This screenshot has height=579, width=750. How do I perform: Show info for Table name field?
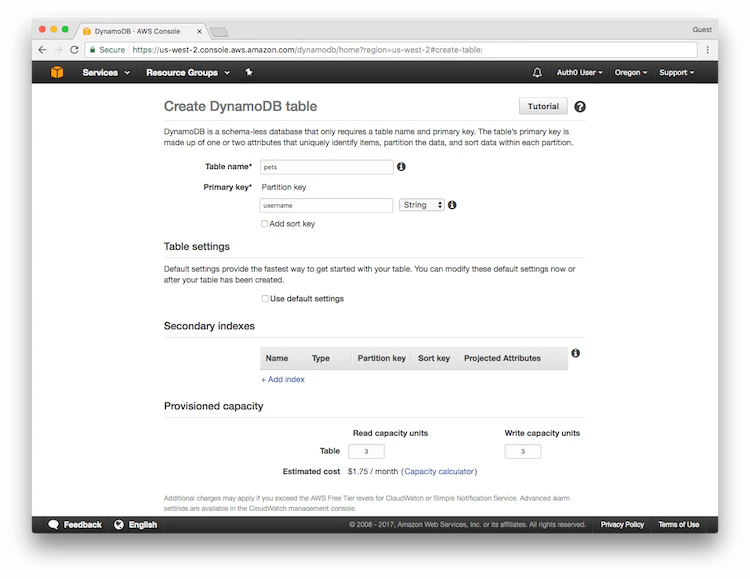(401, 167)
